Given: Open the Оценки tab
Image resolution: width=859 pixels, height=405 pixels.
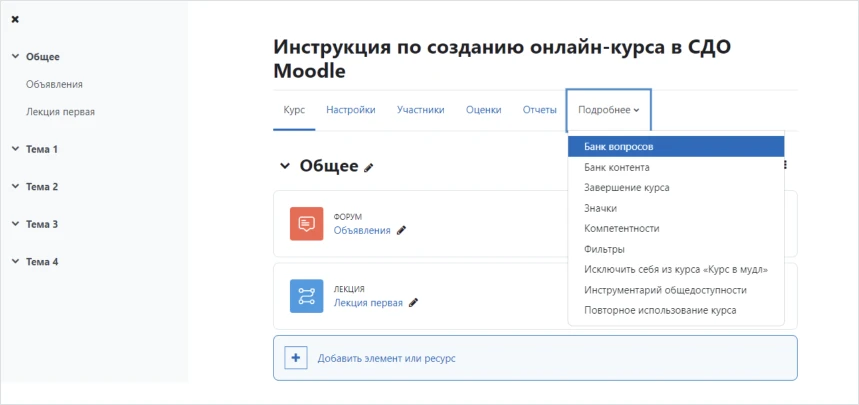Looking at the screenshot, I should [x=484, y=110].
